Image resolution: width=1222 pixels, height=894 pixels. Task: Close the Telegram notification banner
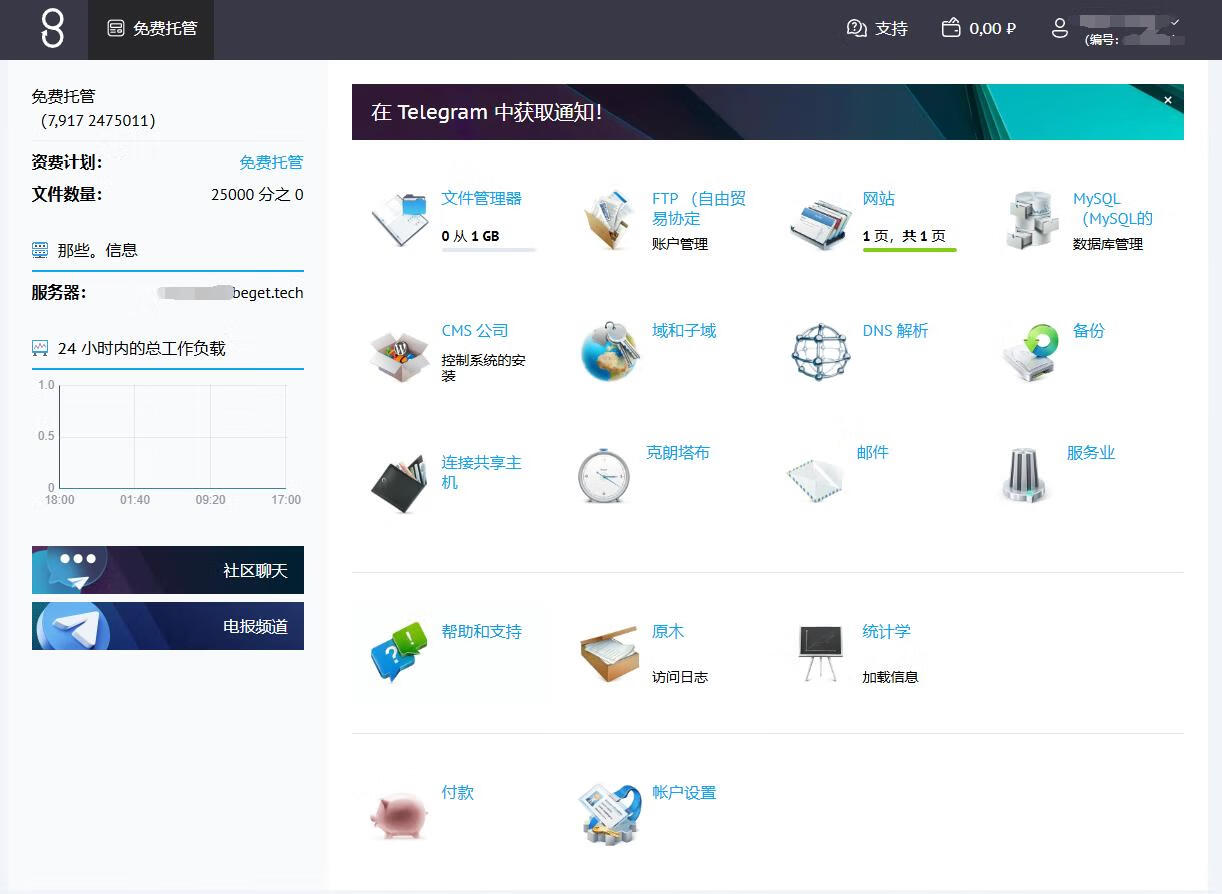point(1167,100)
